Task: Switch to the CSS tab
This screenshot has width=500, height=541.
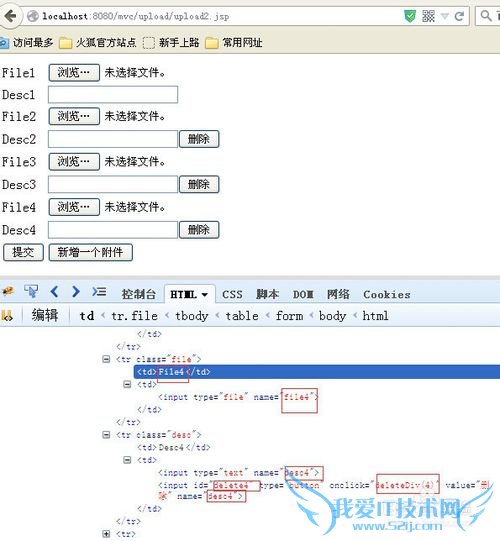Action: coord(232,294)
